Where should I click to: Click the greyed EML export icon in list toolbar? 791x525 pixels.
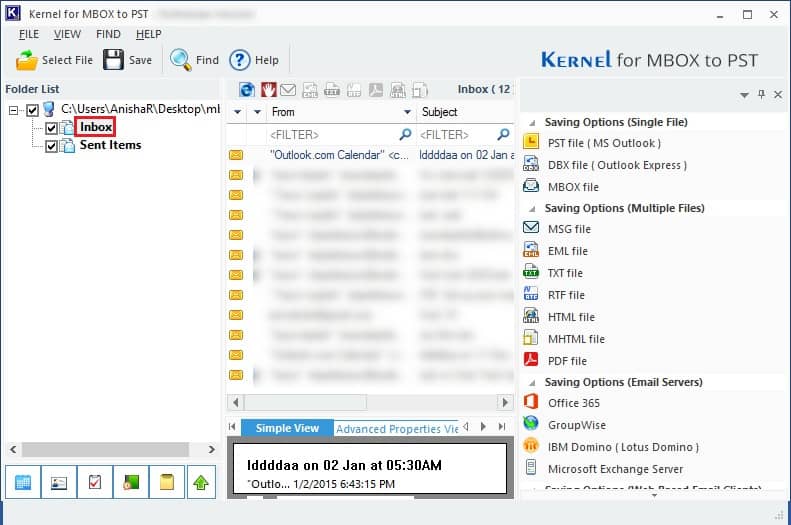point(310,90)
